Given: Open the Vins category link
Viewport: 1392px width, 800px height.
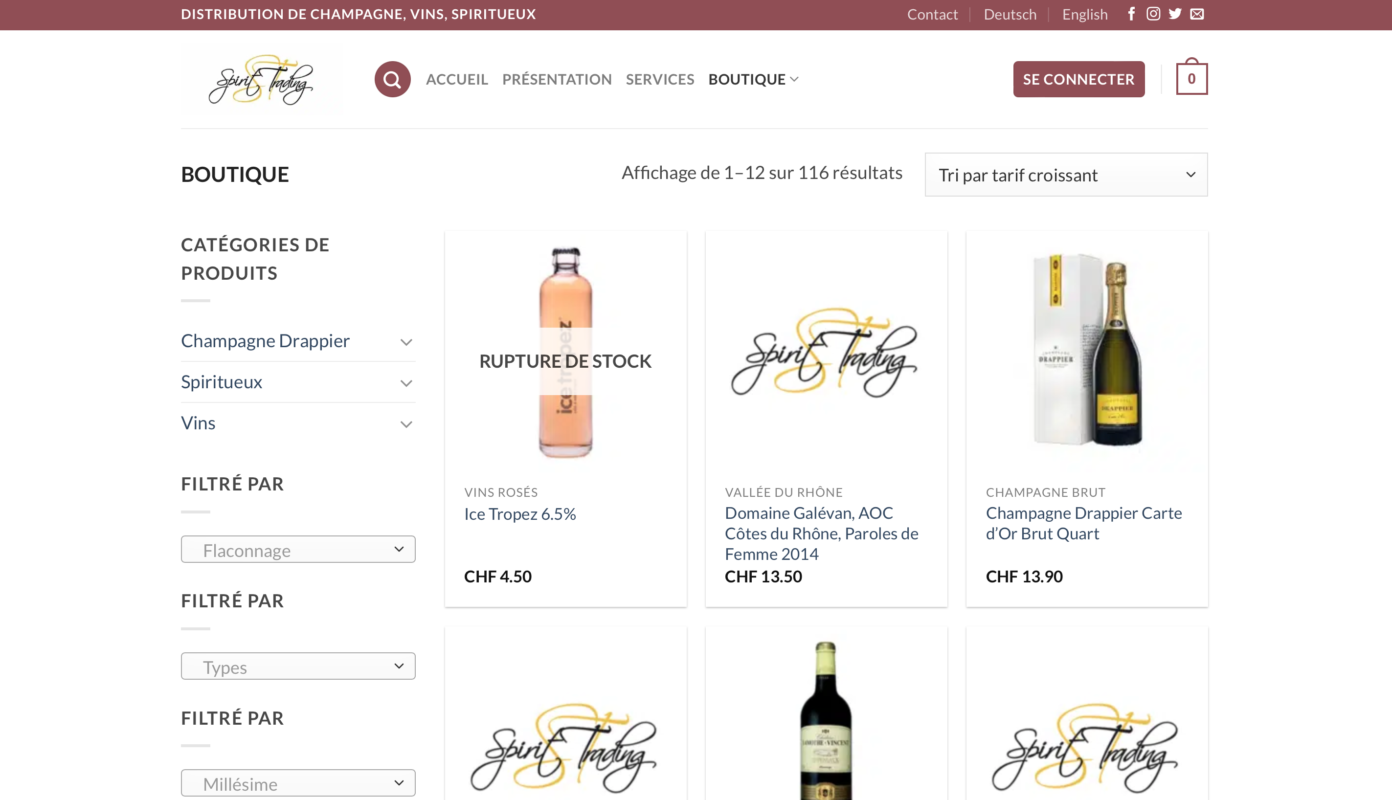Looking at the screenshot, I should click(198, 423).
